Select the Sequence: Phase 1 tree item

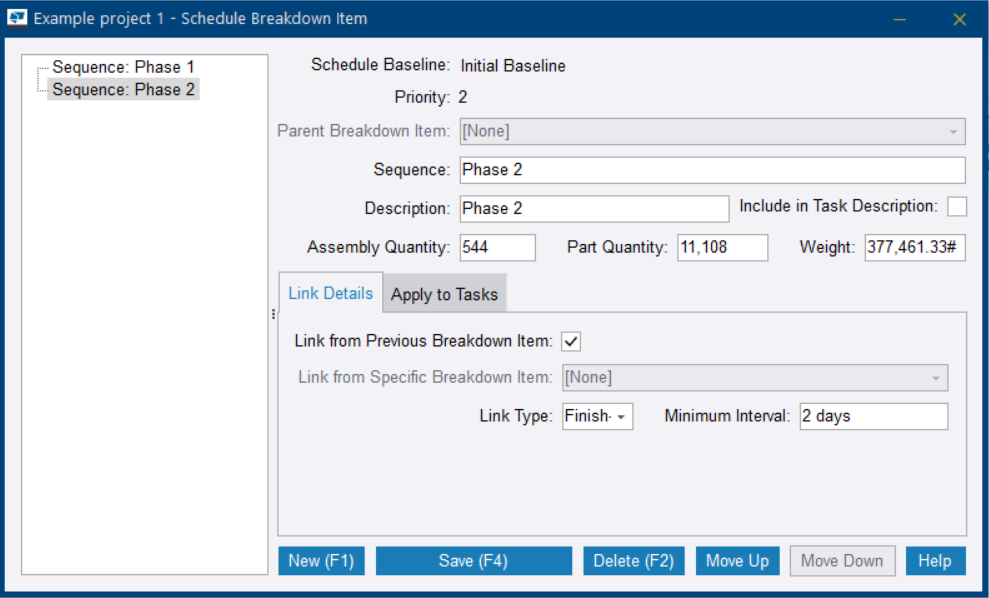pos(123,66)
